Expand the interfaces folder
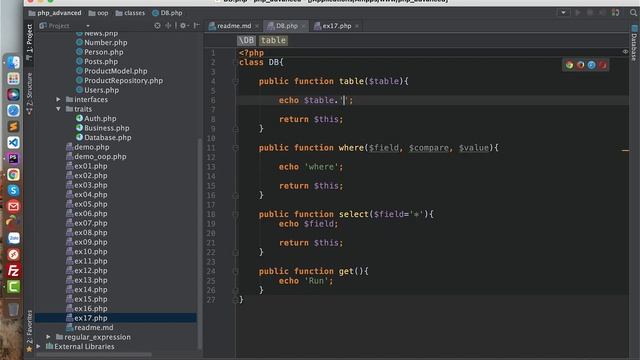Viewport: 640px width, 360px height. pyautogui.click(x=58, y=100)
